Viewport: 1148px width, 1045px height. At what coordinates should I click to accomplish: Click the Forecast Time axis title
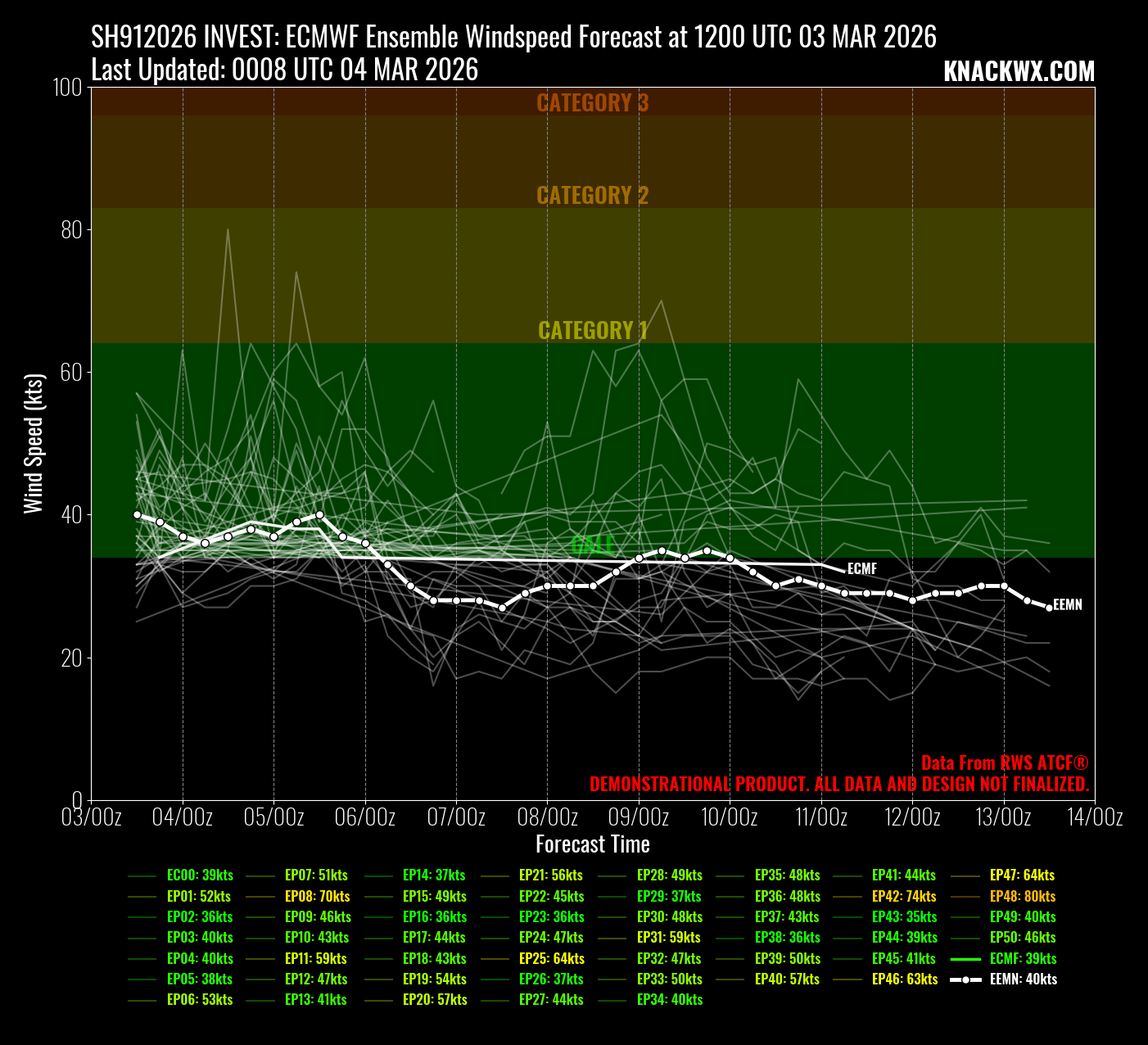(x=592, y=844)
